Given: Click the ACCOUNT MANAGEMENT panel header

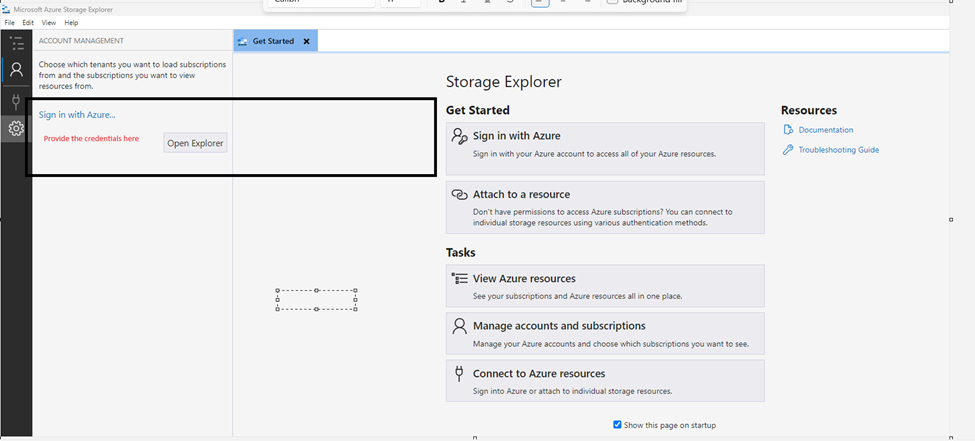Looking at the screenshot, I should 81,40.
